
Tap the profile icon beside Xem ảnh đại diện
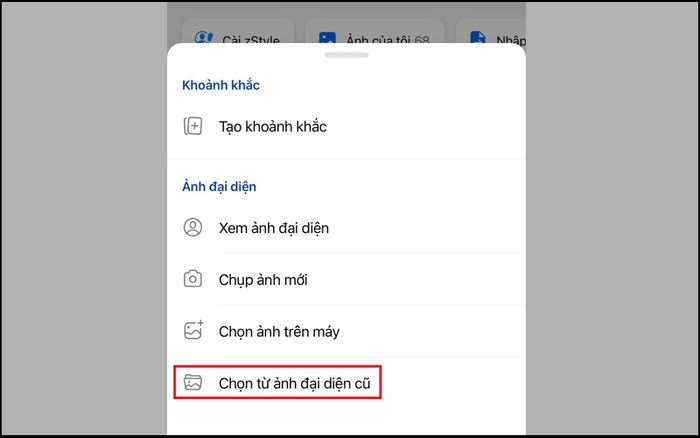[193, 227]
